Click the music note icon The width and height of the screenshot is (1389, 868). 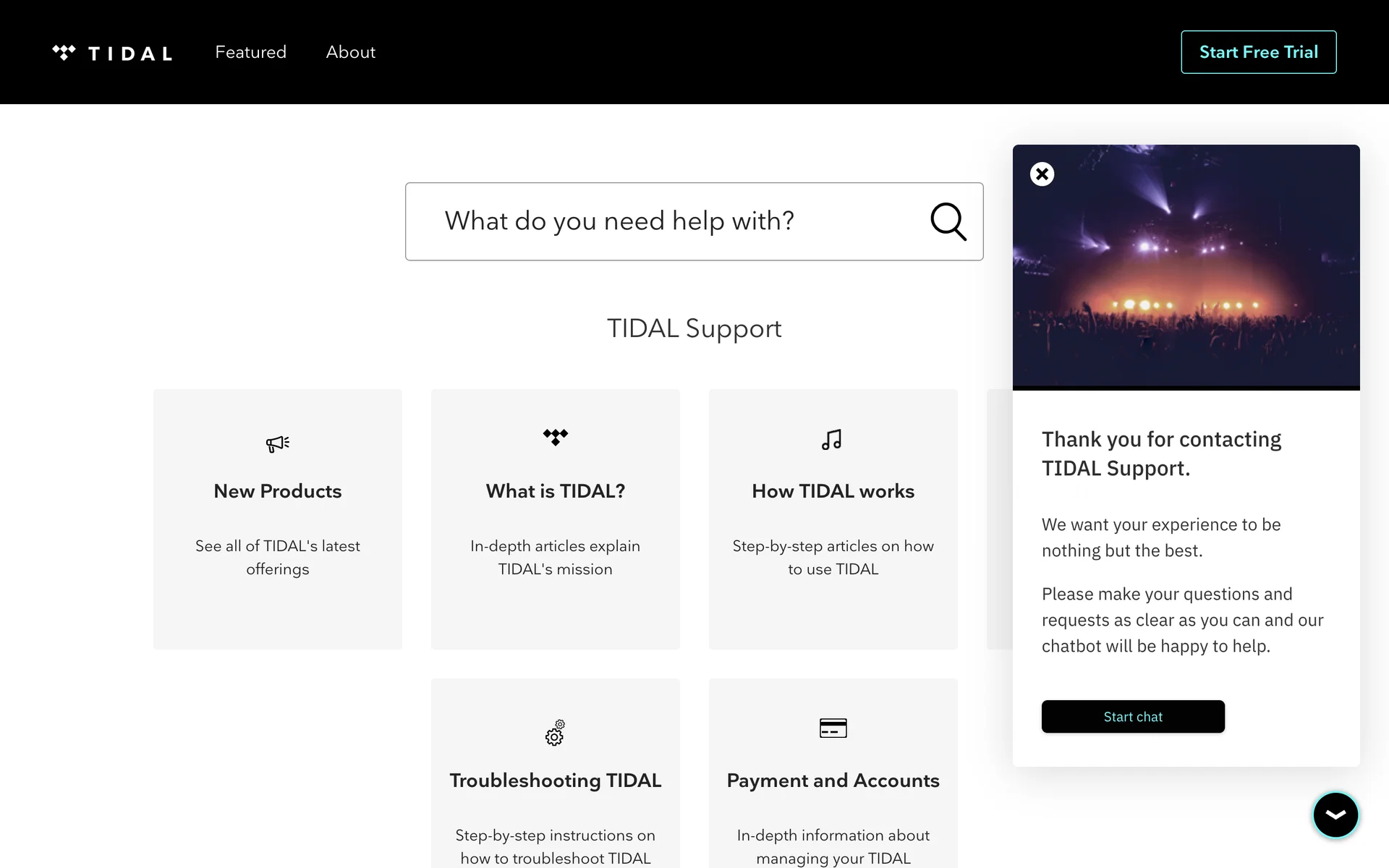[x=832, y=440]
